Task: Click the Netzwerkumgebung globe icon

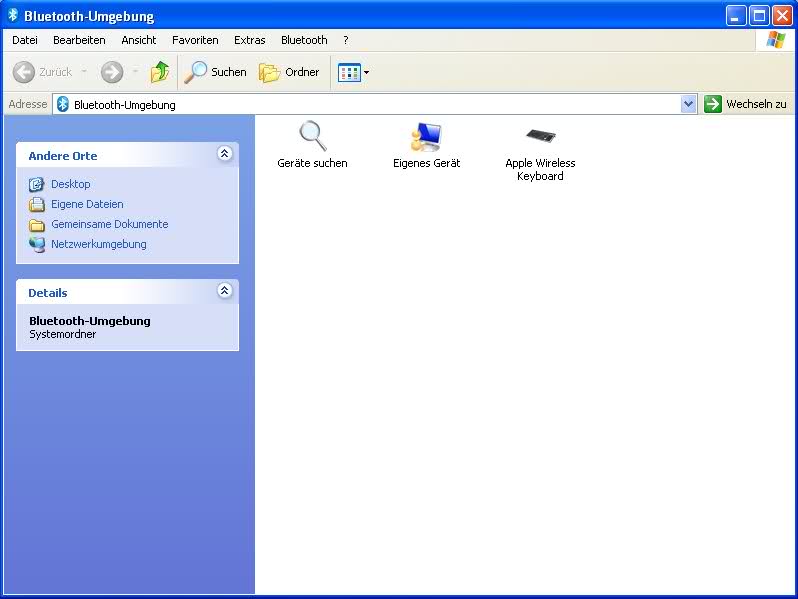Action: pos(37,244)
